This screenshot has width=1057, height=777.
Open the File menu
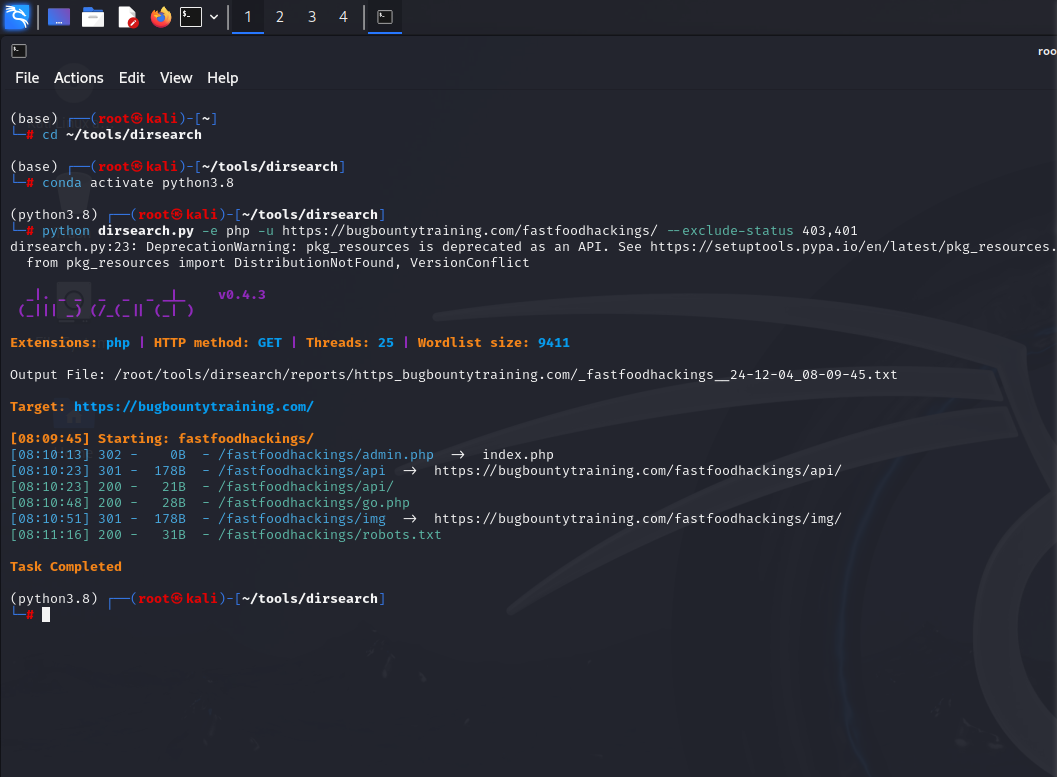[x=27, y=78]
